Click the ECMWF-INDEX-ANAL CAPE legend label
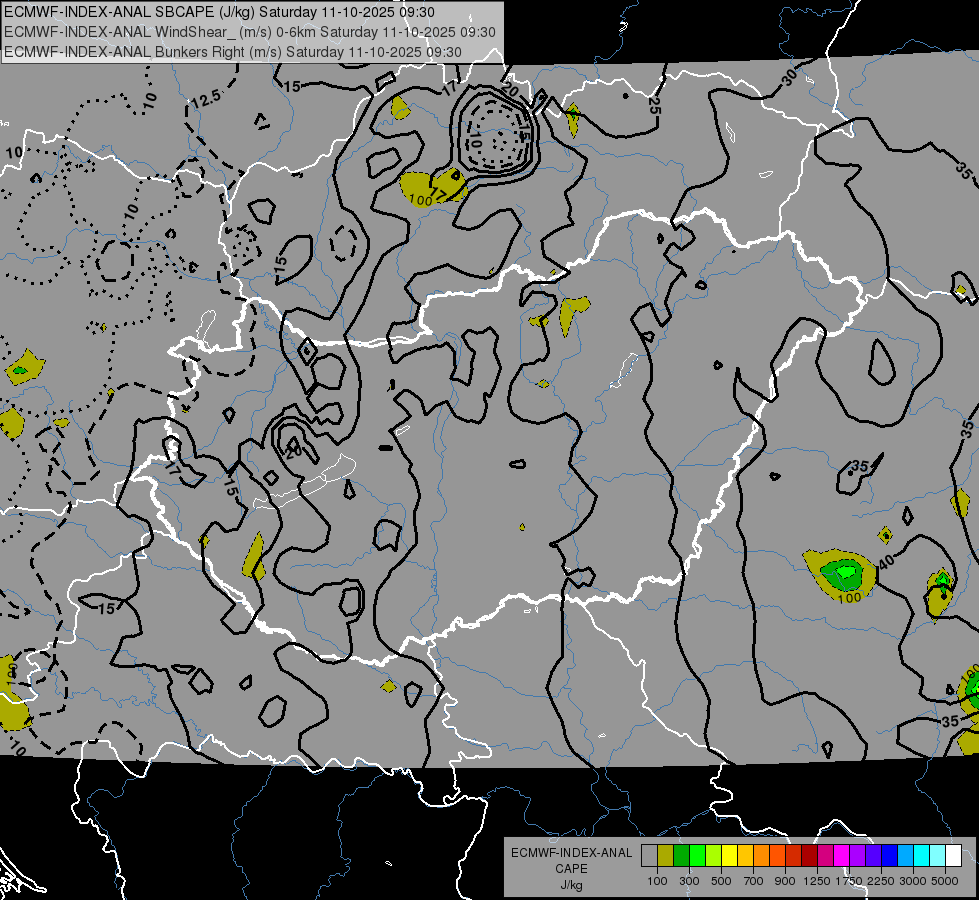Image resolution: width=979 pixels, height=900 pixels. tap(571, 868)
